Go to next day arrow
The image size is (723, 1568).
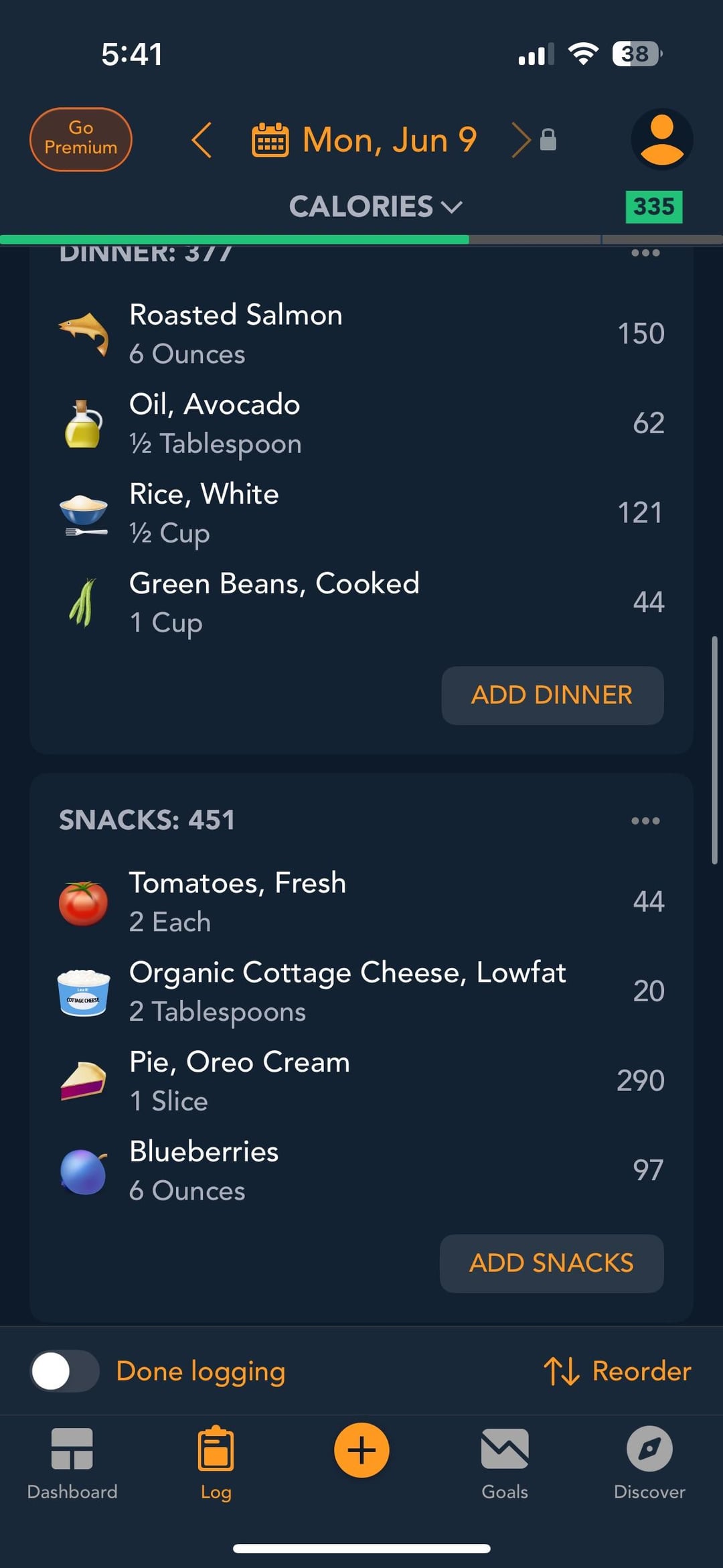tap(520, 140)
